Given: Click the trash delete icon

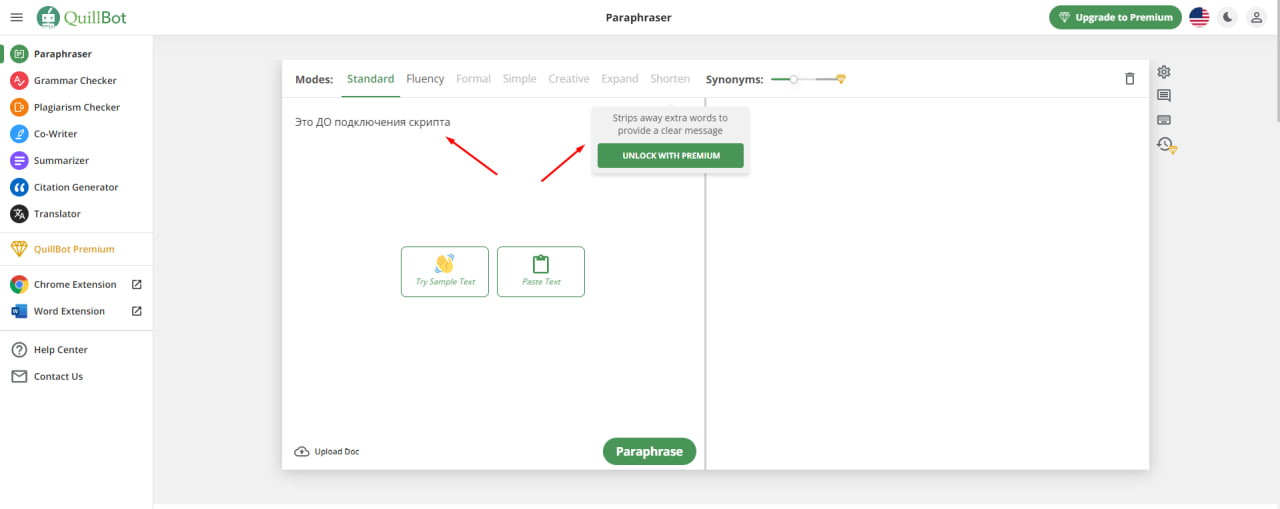Looking at the screenshot, I should point(1130,79).
